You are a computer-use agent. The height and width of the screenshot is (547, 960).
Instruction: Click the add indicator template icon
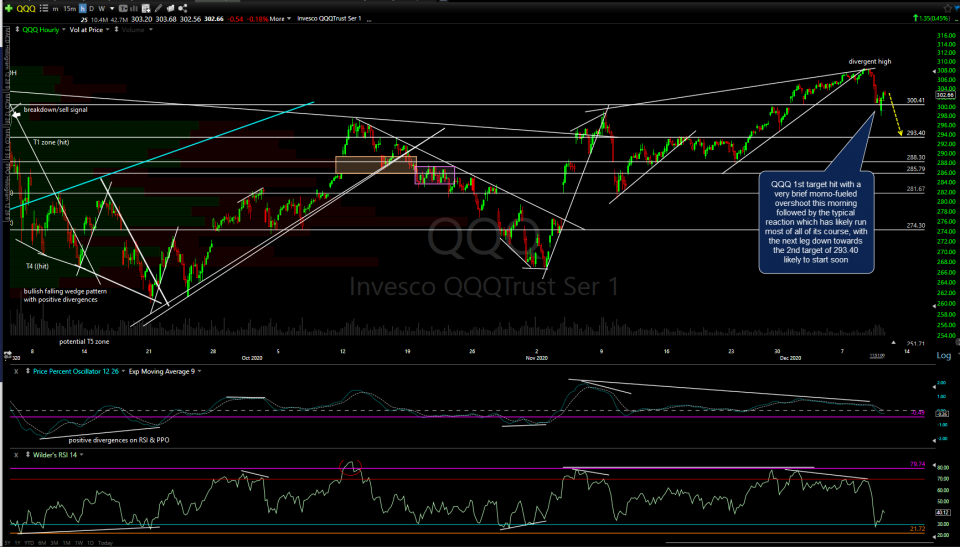pyautogui.click(x=146, y=9)
